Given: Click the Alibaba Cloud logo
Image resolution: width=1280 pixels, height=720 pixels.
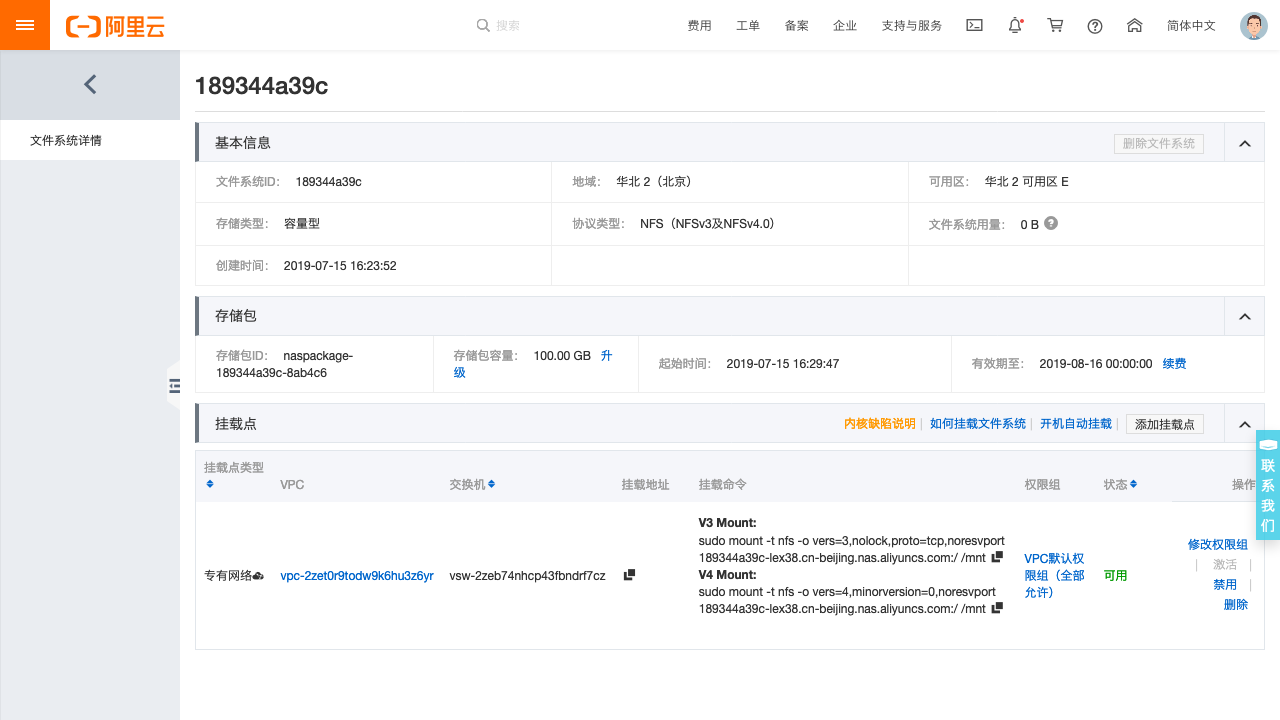Looking at the screenshot, I should [x=115, y=26].
